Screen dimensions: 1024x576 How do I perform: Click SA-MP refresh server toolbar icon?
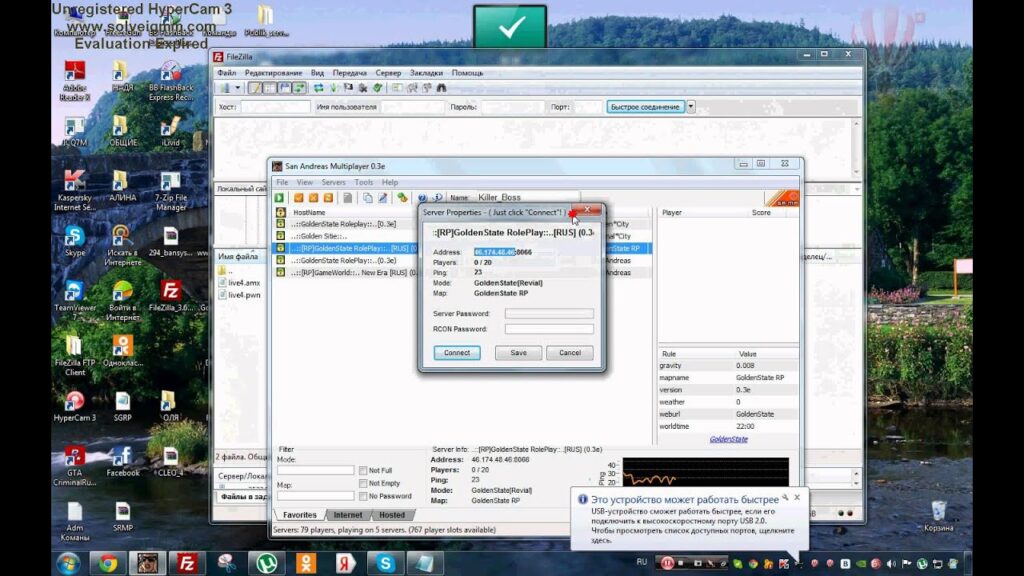click(328, 197)
